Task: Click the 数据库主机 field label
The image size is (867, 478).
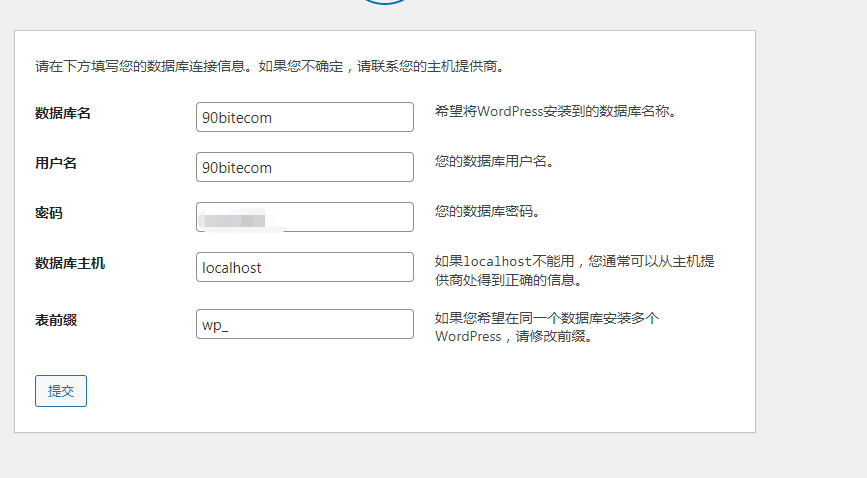Action: pyautogui.click(x=70, y=263)
